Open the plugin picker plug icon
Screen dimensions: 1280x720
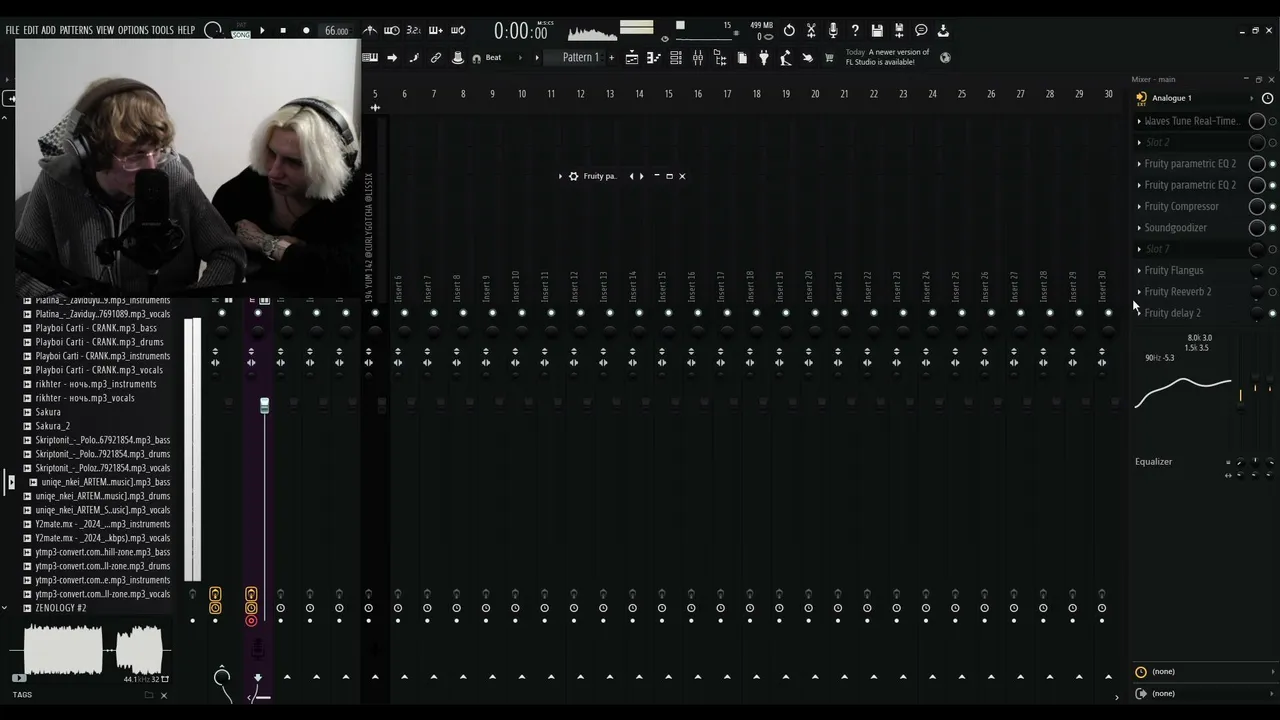pos(764,58)
